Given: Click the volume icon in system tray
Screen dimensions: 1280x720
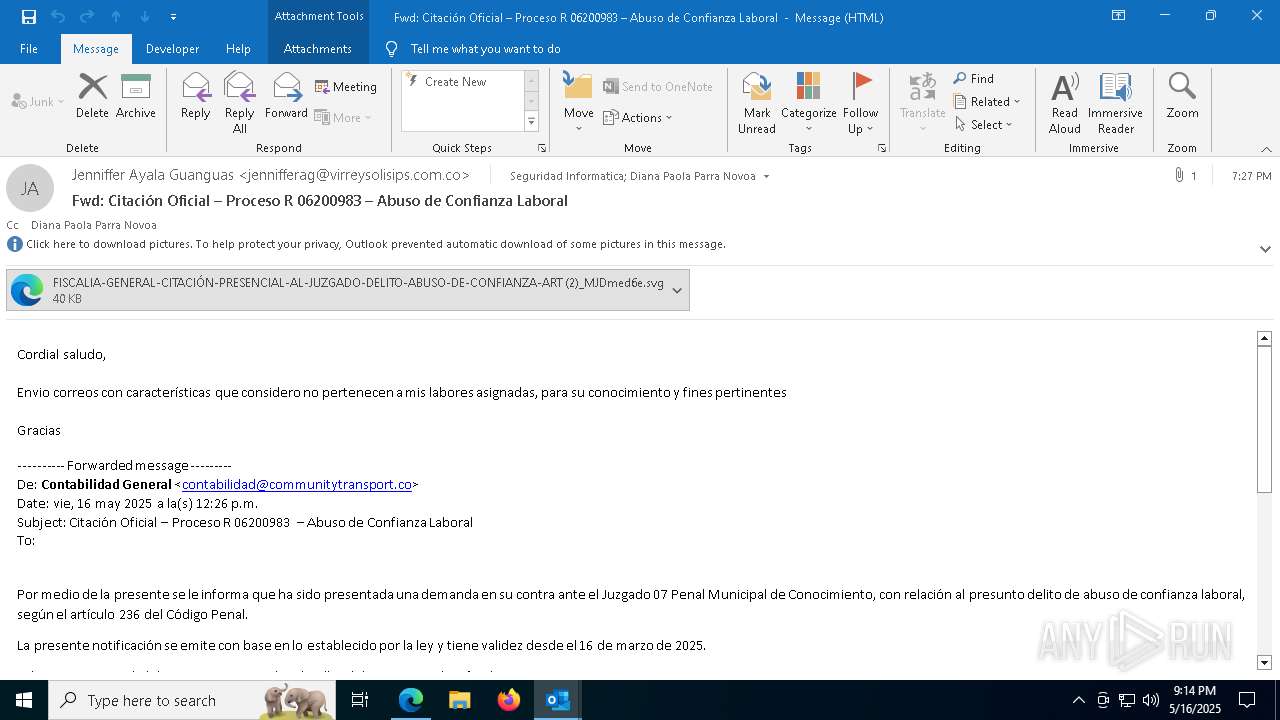Looking at the screenshot, I should click(1151, 700).
